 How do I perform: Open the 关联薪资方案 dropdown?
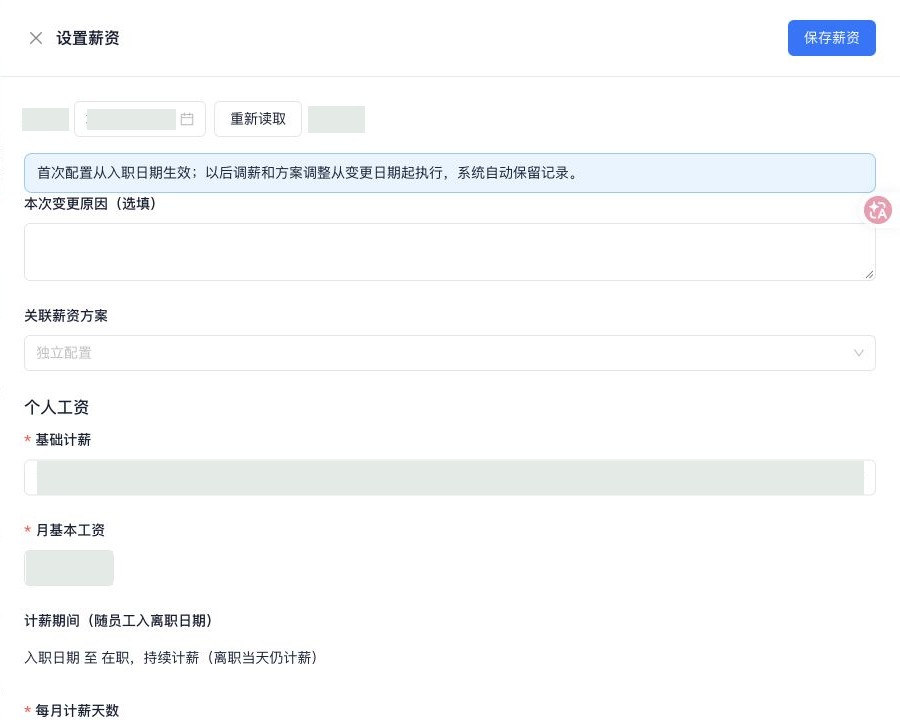(449, 353)
